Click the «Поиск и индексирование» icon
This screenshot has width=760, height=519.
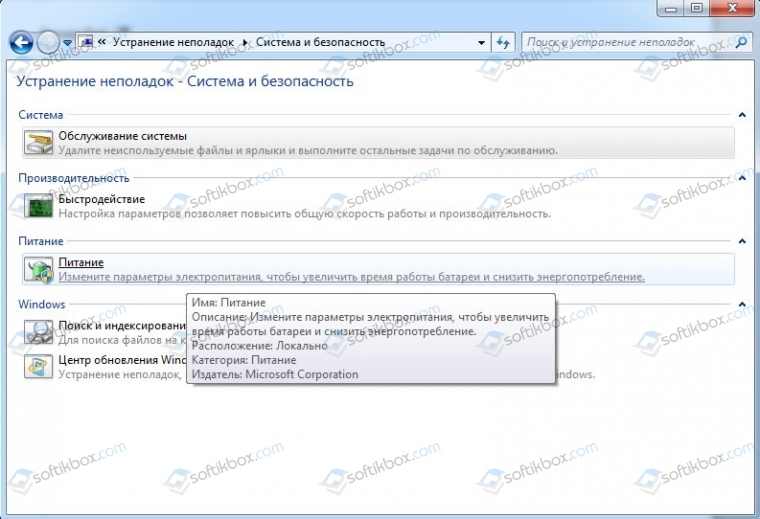[38, 332]
